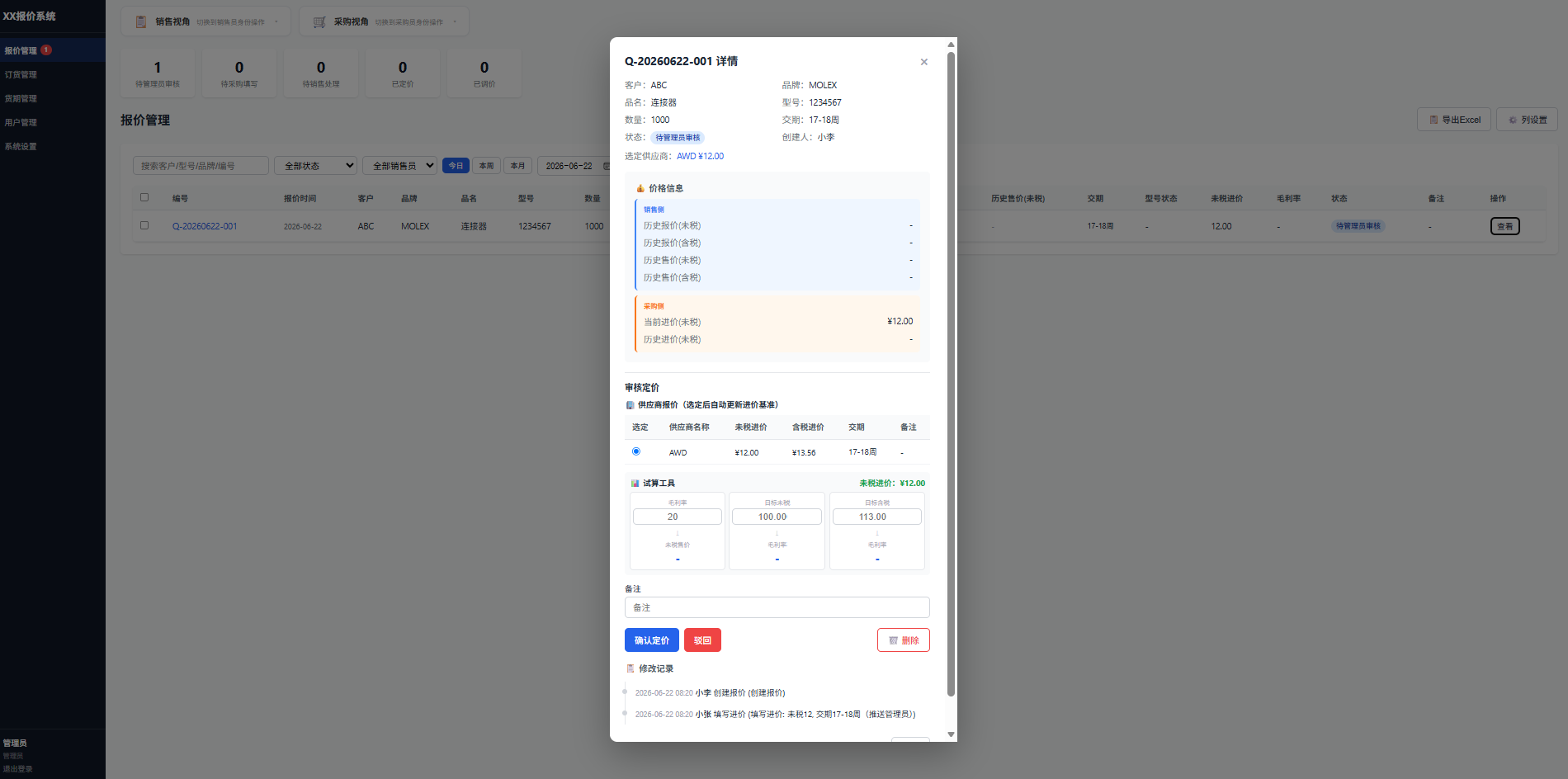The image size is (1568, 779).
Task: Click 退出登录 at sidebar bottom
Action: 17,769
